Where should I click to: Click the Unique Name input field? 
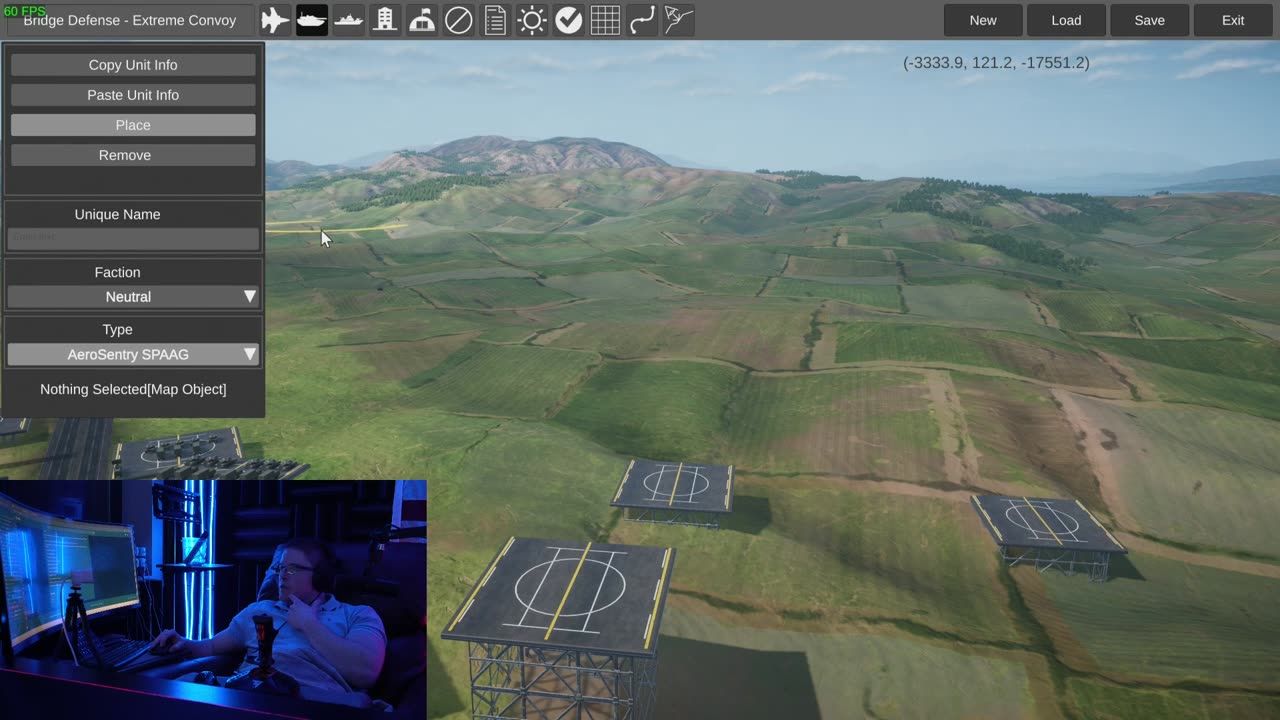(x=133, y=238)
